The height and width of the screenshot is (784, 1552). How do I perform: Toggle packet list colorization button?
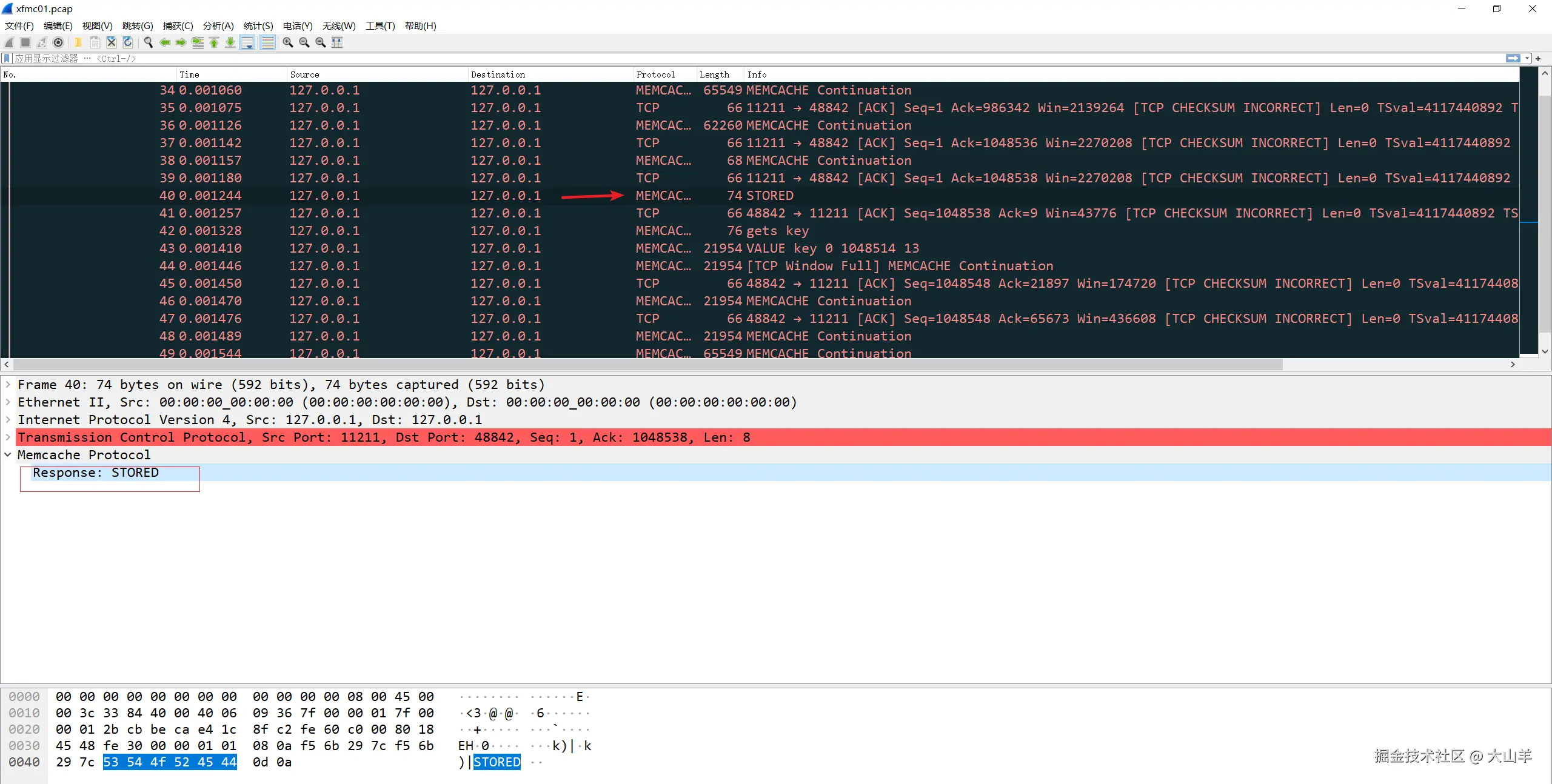[x=267, y=42]
